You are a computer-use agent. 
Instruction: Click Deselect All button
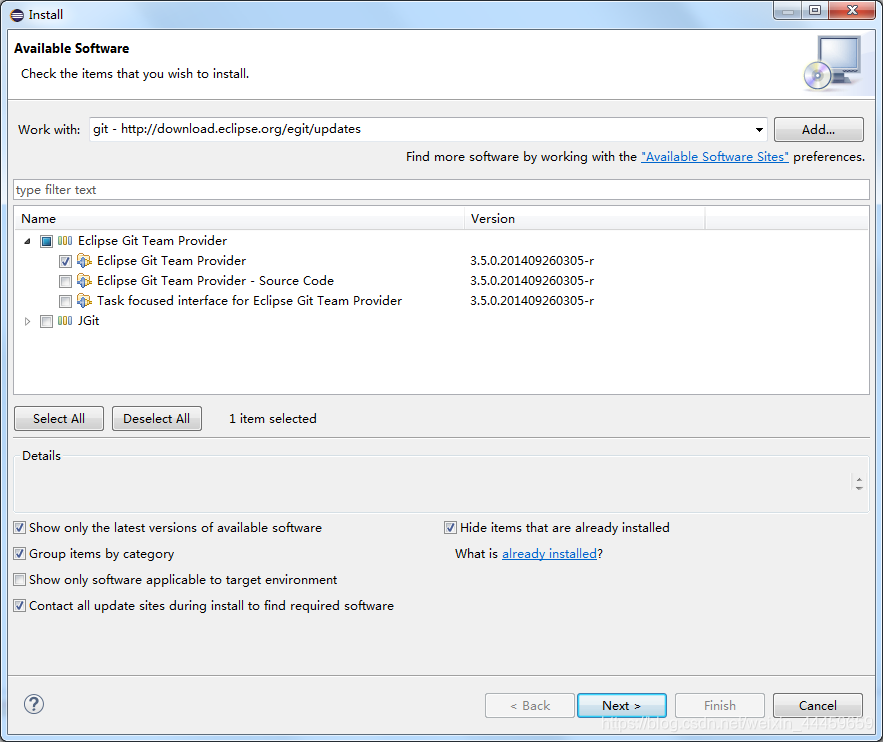pos(157,418)
